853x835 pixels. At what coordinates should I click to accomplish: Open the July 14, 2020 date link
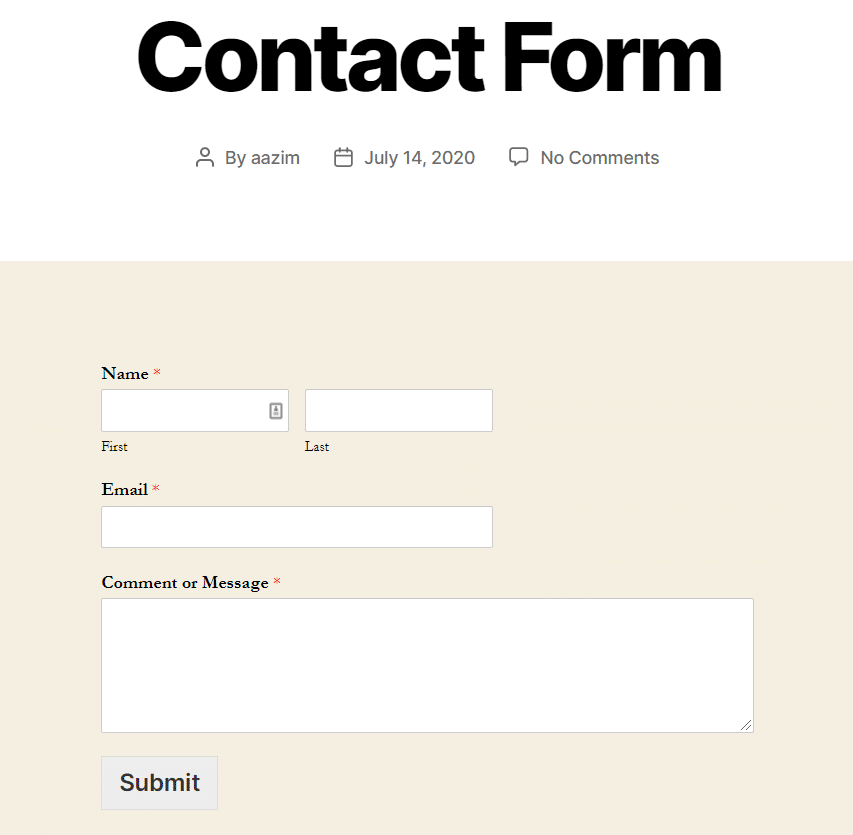[x=419, y=158]
